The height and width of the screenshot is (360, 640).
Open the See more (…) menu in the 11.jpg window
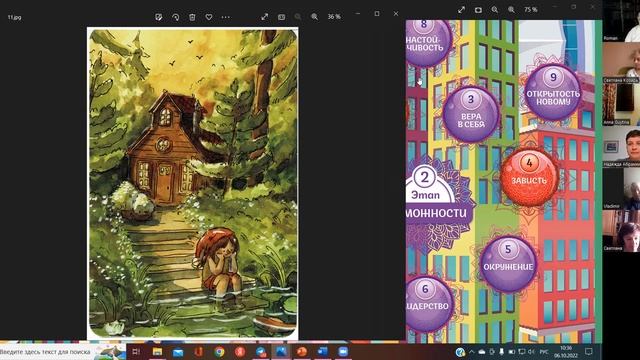(x=225, y=17)
